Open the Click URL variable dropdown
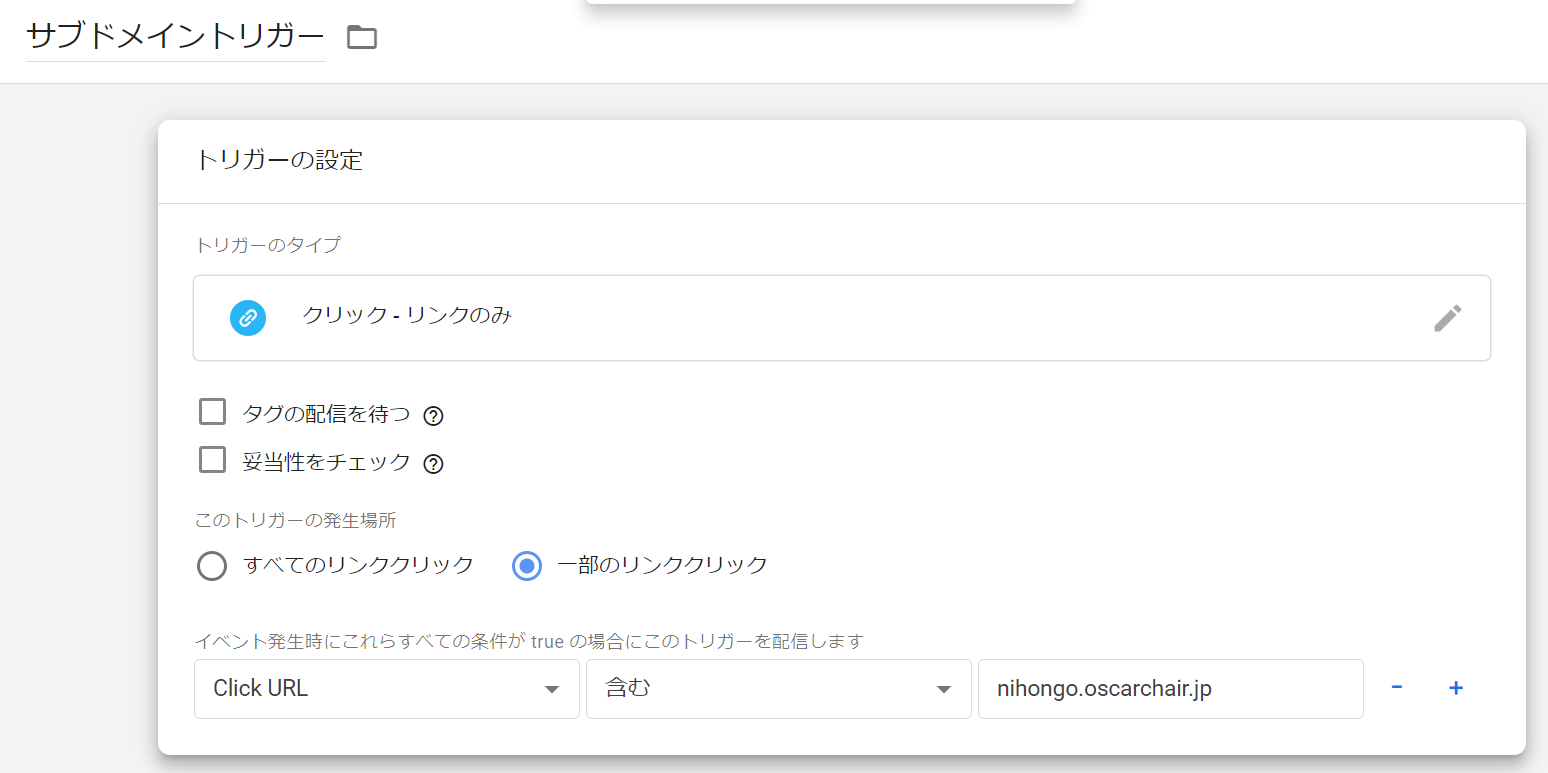This screenshot has height=773, width=1548. [x=386, y=689]
